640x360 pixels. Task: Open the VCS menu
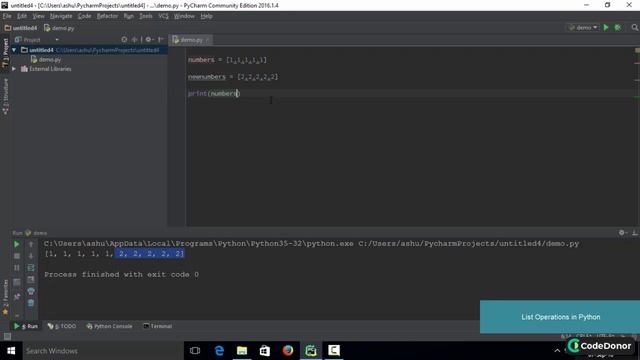pos(163,16)
